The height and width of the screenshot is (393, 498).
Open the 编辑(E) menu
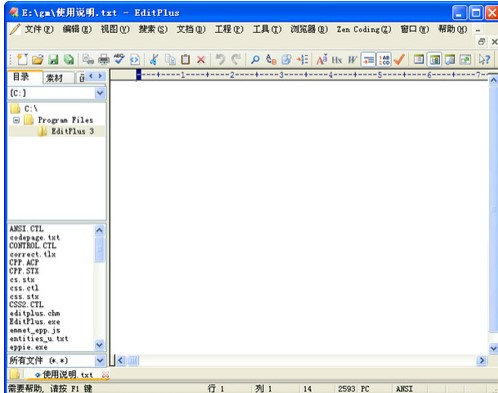click(77, 29)
